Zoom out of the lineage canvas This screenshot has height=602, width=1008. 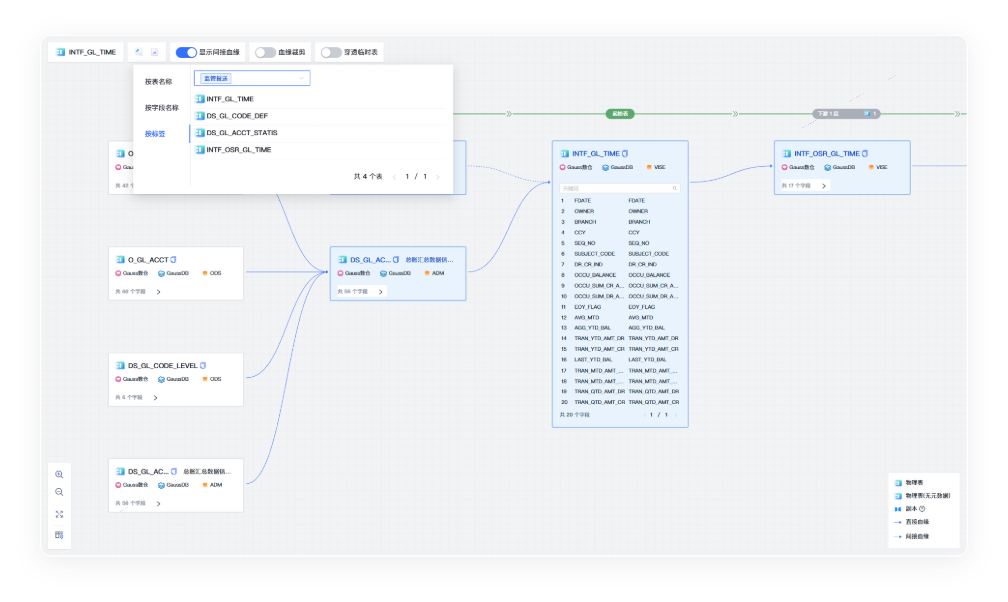(59, 493)
